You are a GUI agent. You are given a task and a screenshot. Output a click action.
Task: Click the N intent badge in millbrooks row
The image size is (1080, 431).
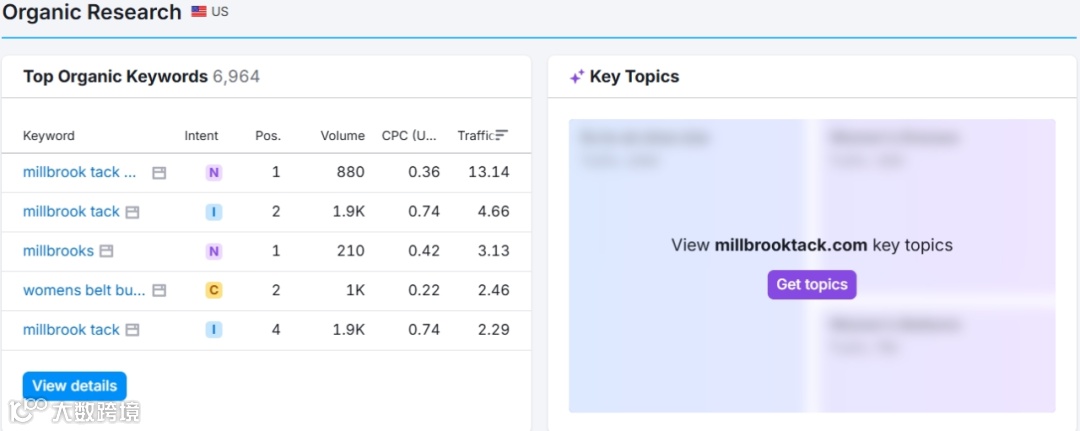tap(214, 251)
